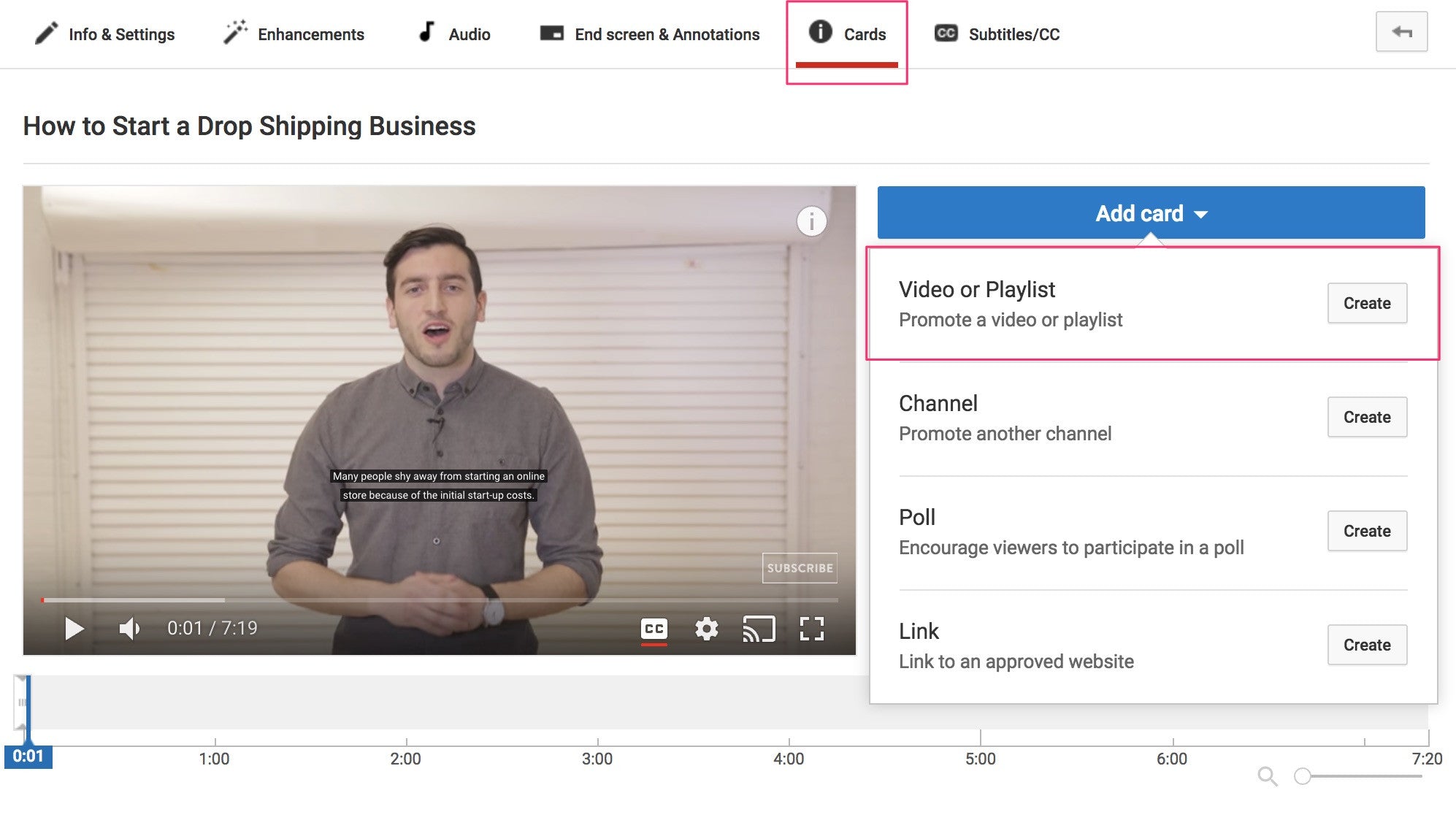Click the video progress bar
Image resolution: width=1456 pixels, height=820 pixels.
pyautogui.click(x=439, y=600)
